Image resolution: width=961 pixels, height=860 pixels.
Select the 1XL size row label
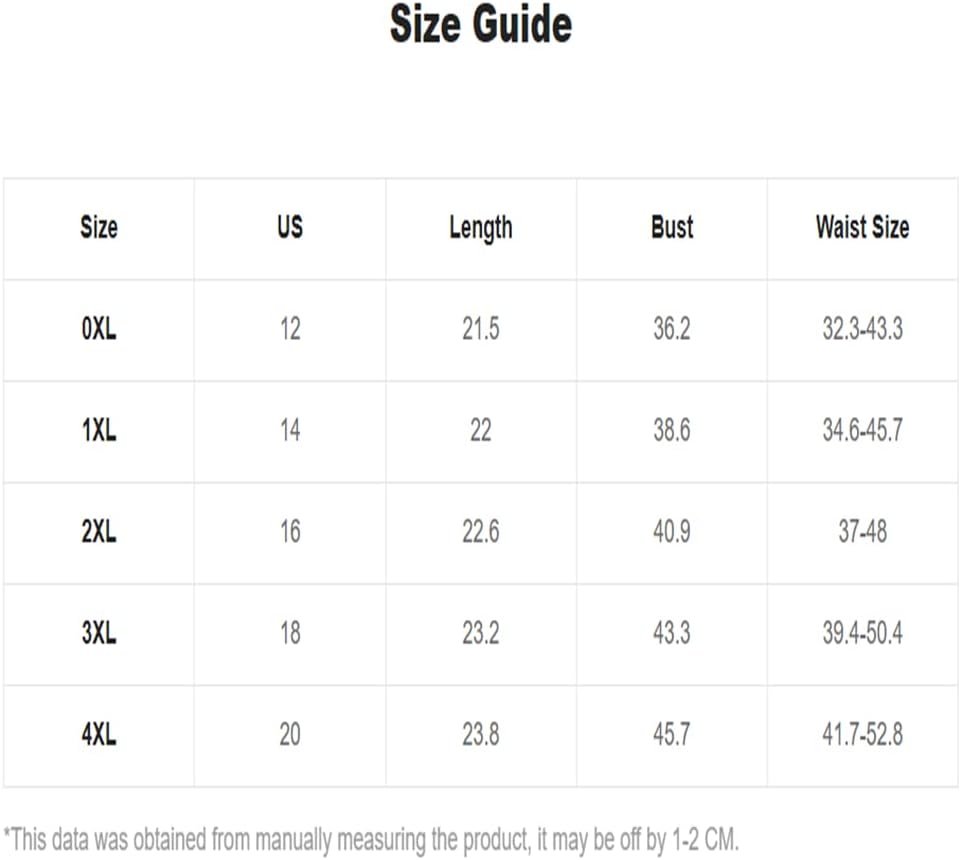coord(99,430)
